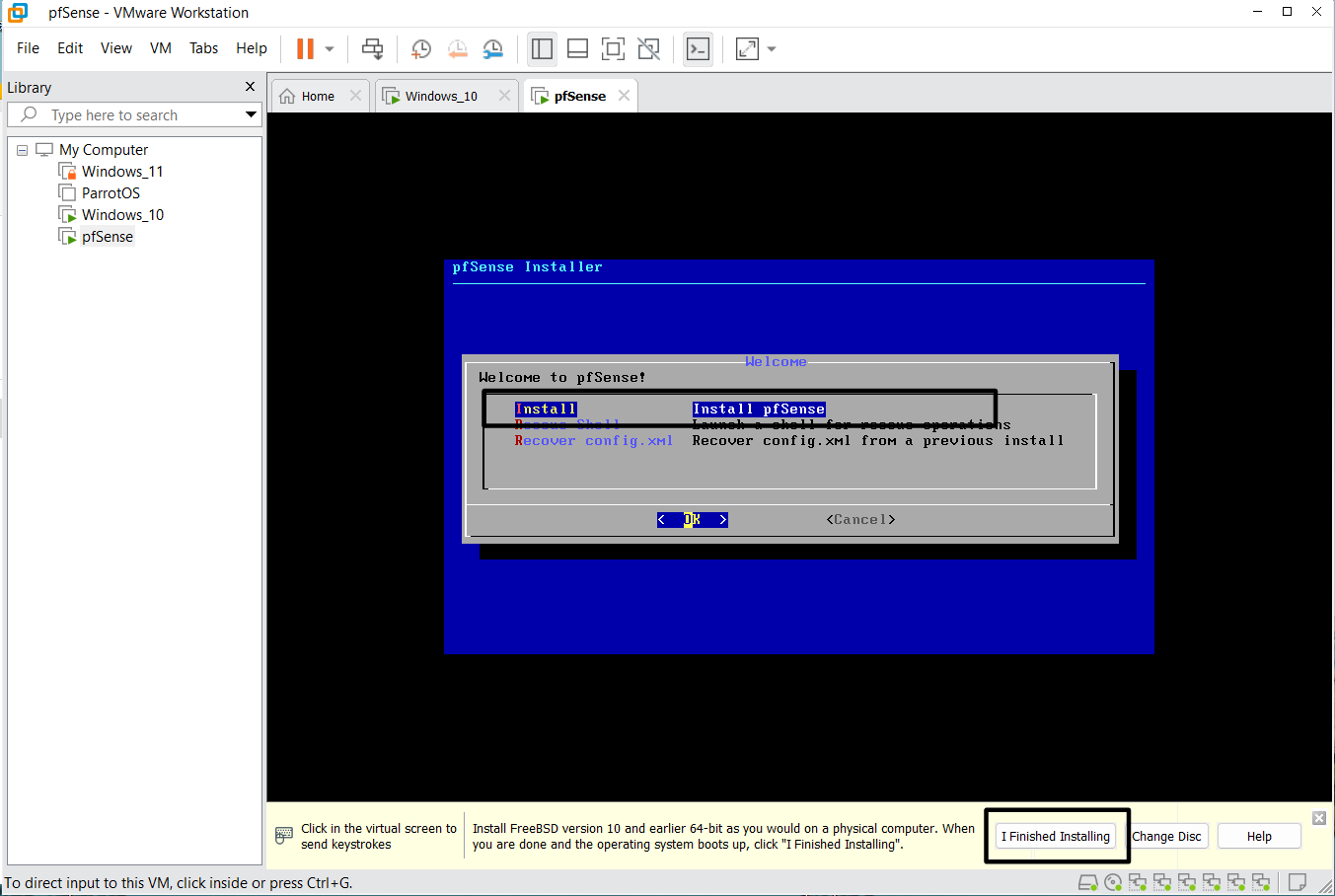Open the message log icon in status bar

pos(1298,882)
